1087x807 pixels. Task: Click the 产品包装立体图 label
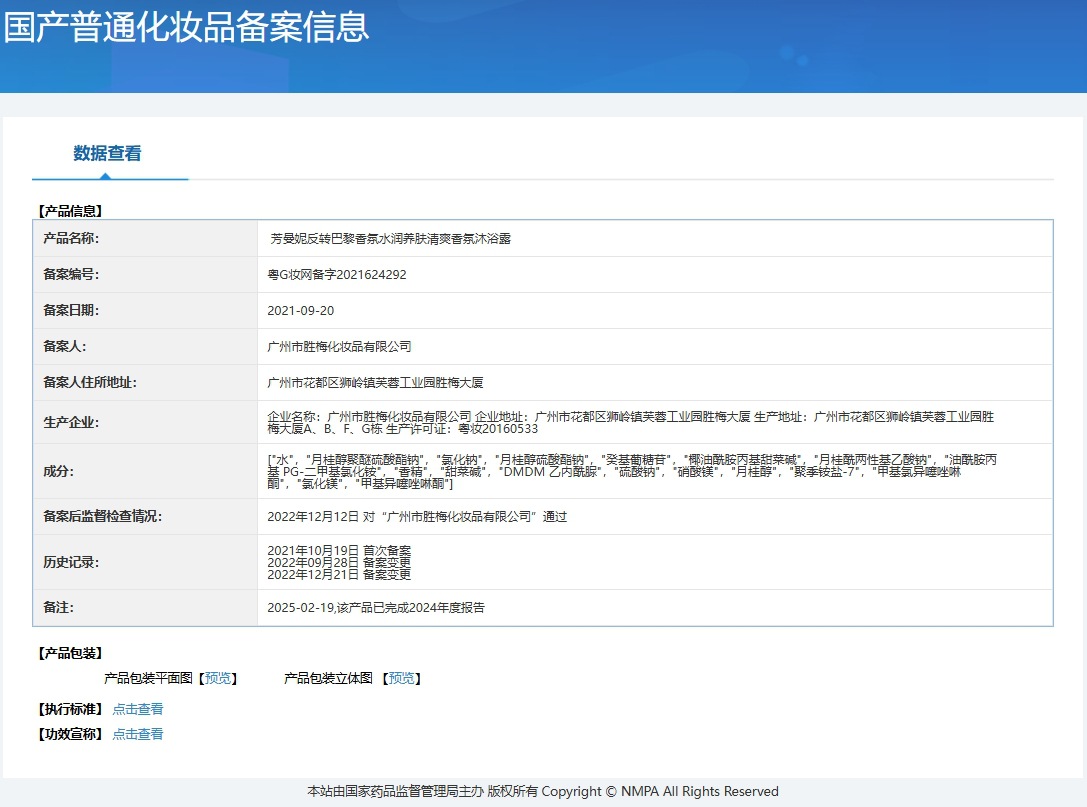point(329,678)
